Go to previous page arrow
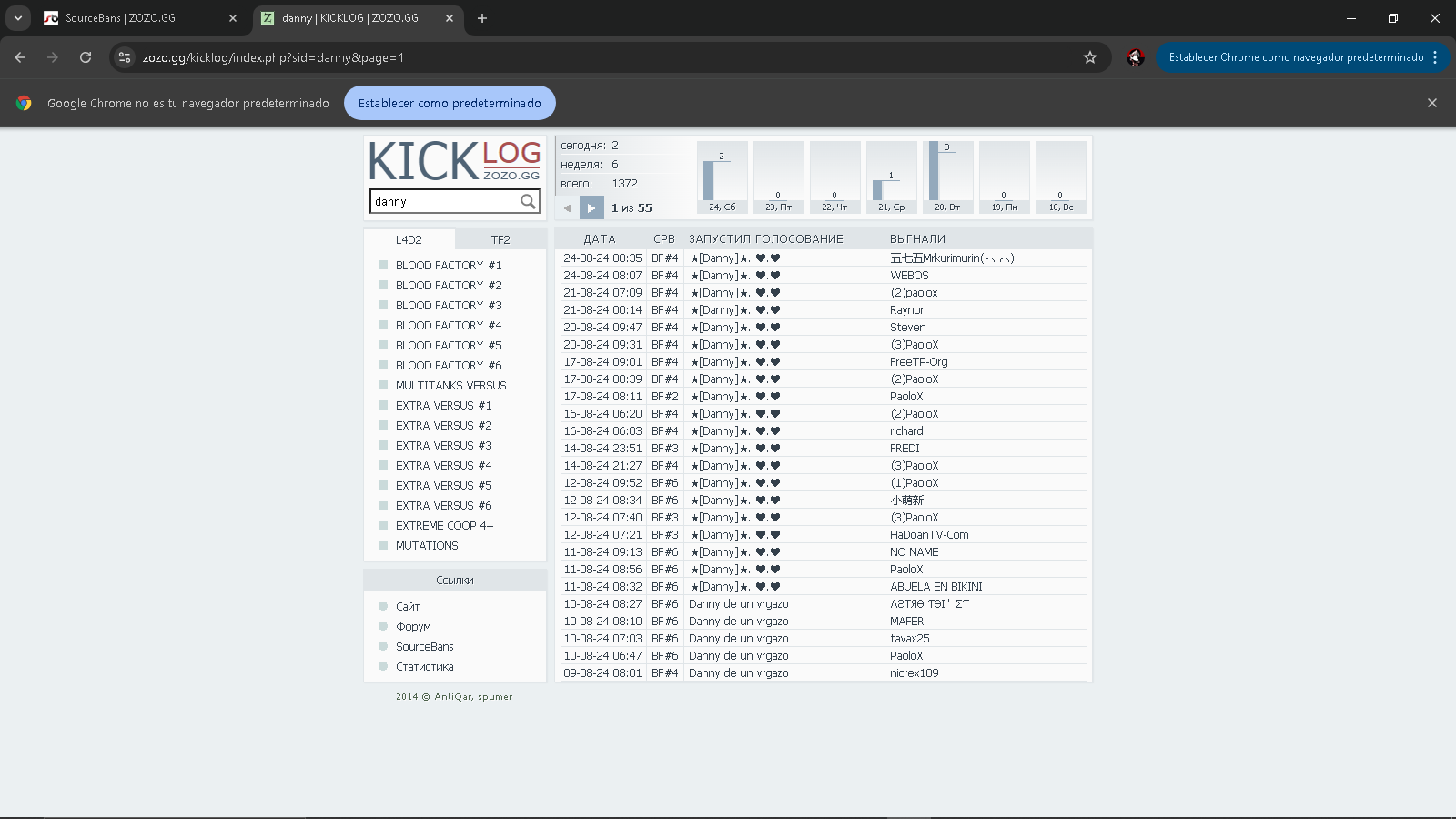The image size is (1456, 819). pos(568,208)
